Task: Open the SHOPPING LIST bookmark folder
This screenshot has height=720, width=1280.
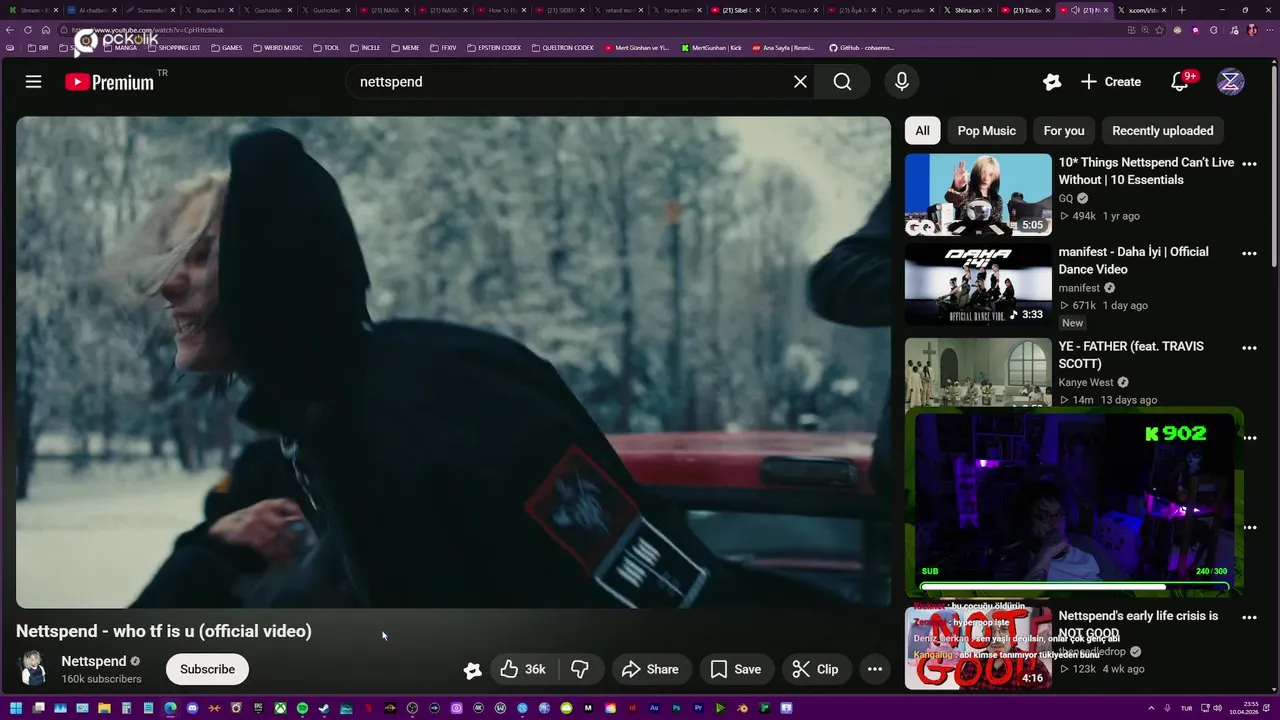Action: (x=174, y=47)
